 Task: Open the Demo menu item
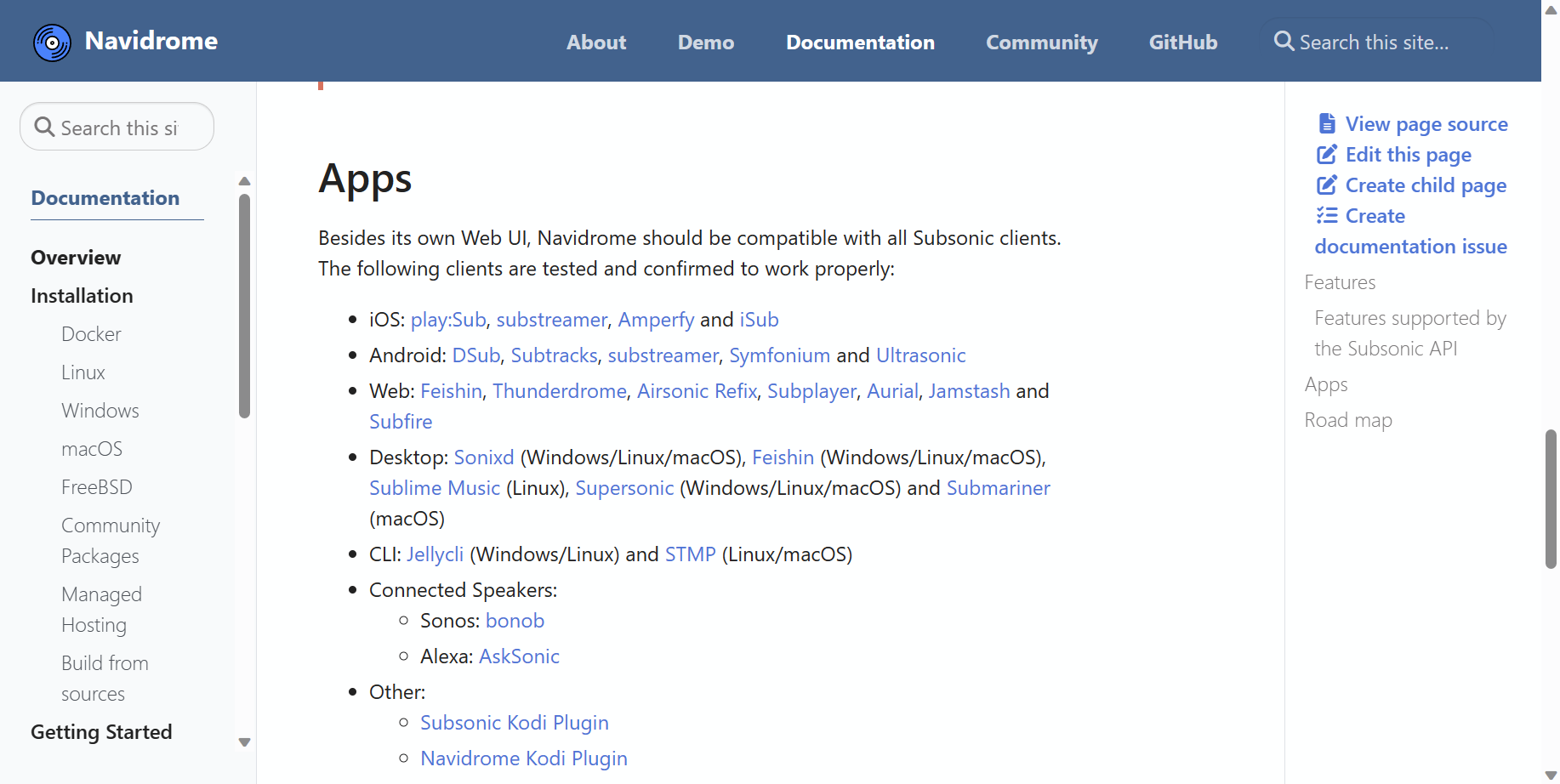pos(706,43)
